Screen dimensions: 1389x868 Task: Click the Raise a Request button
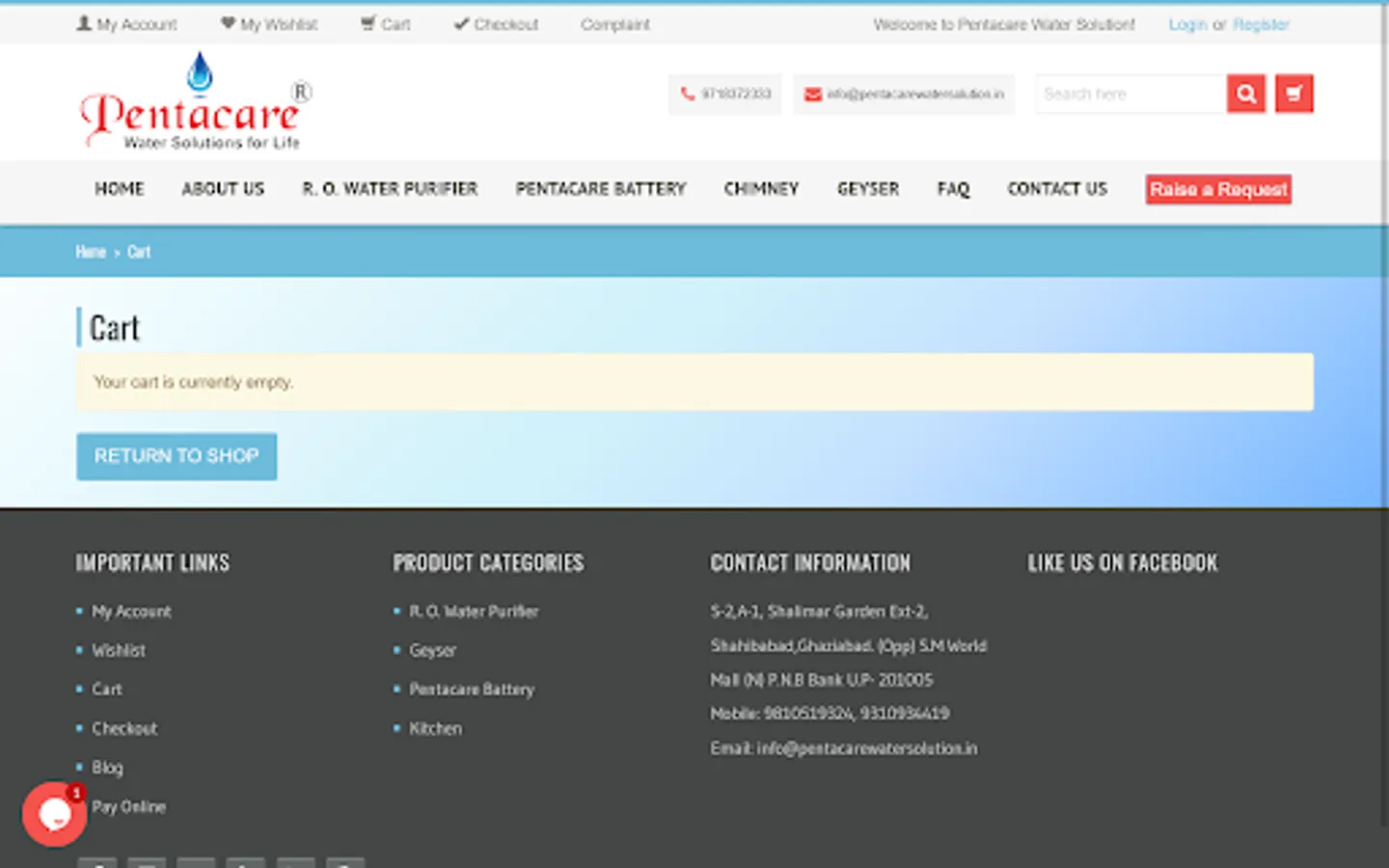pyautogui.click(x=1218, y=189)
